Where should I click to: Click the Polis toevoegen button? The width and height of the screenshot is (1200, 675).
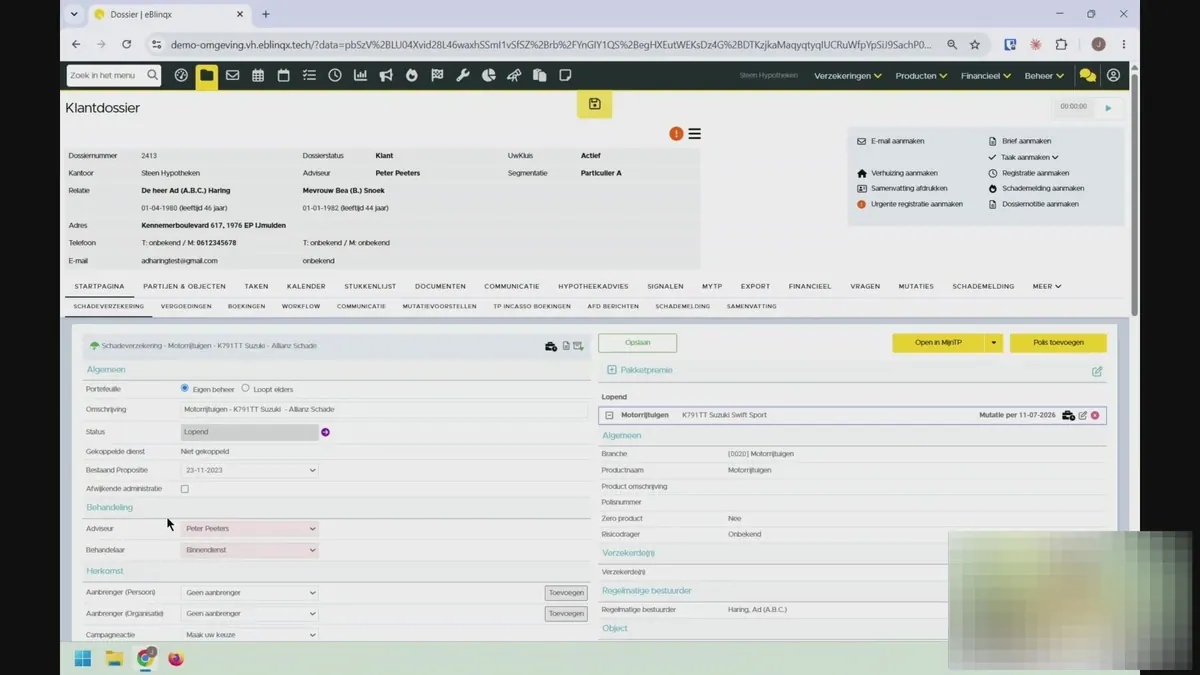(x=1058, y=343)
